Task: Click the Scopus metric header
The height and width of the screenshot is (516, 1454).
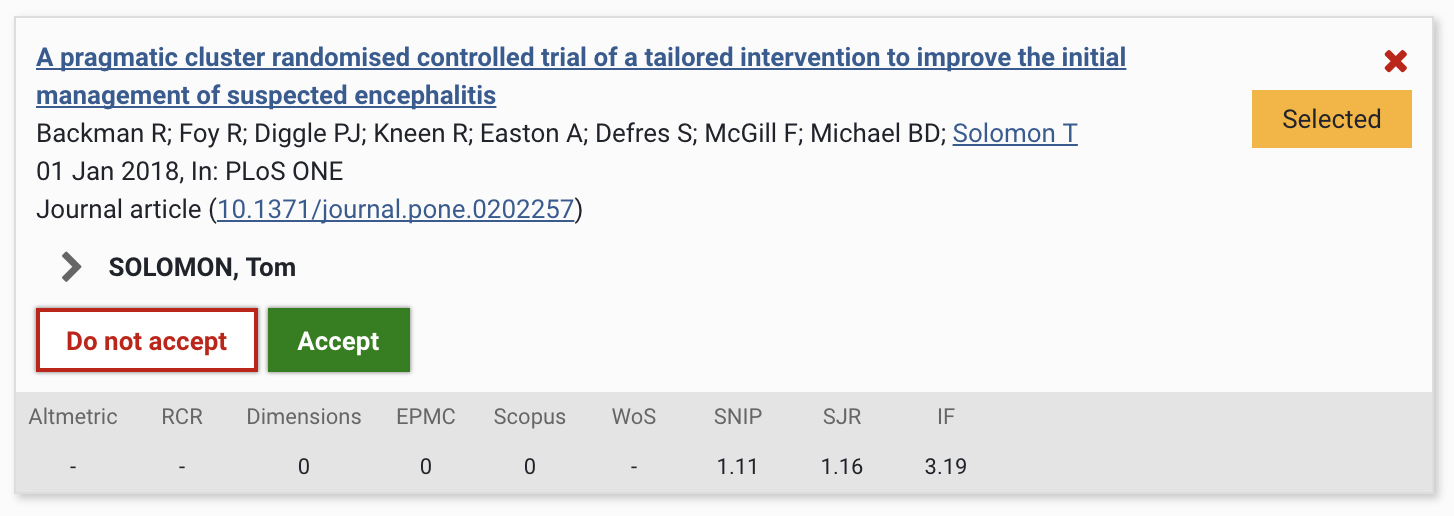Action: (x=529, y=417)
